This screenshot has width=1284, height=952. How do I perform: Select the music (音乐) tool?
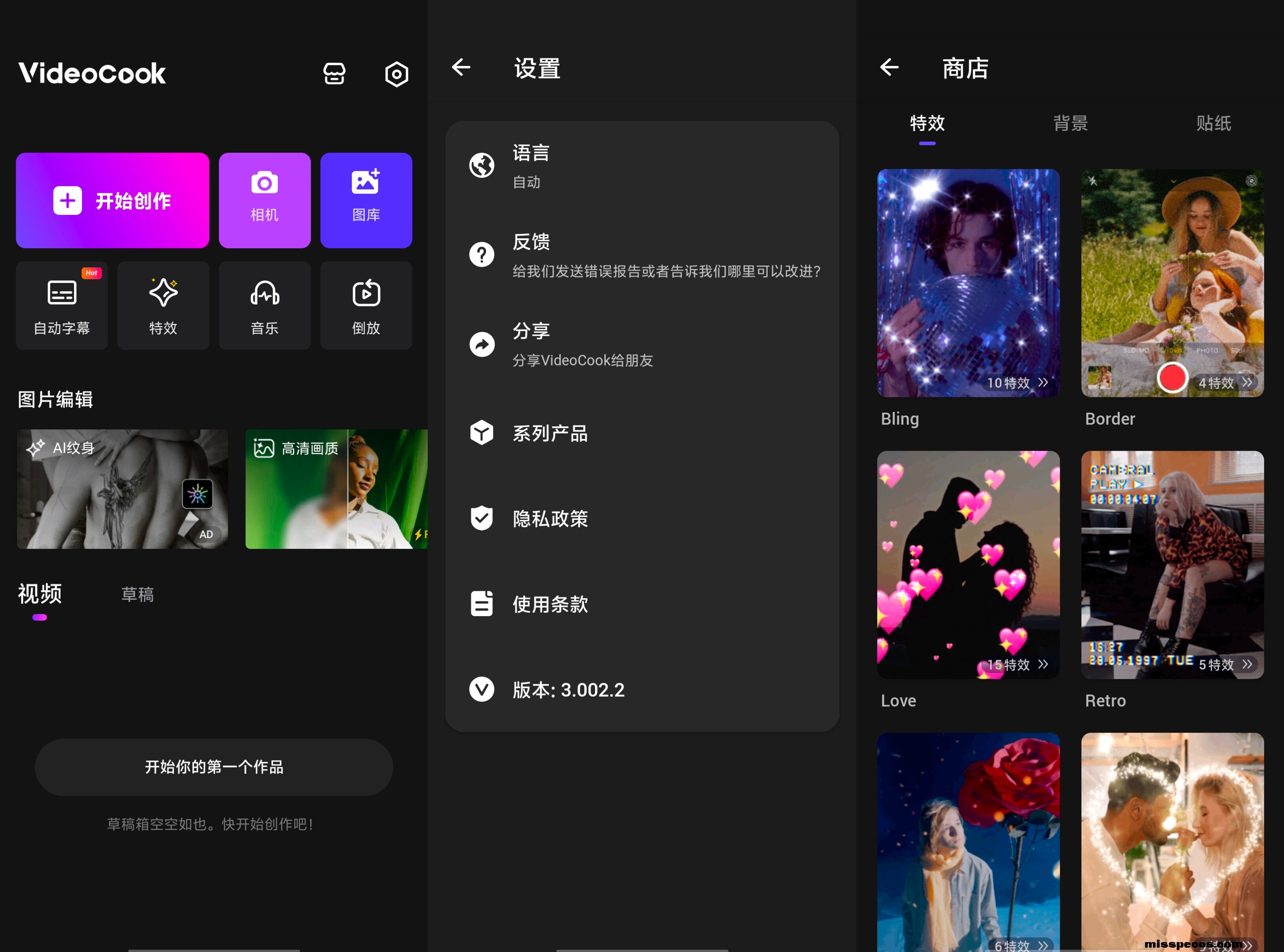(264, 305)
